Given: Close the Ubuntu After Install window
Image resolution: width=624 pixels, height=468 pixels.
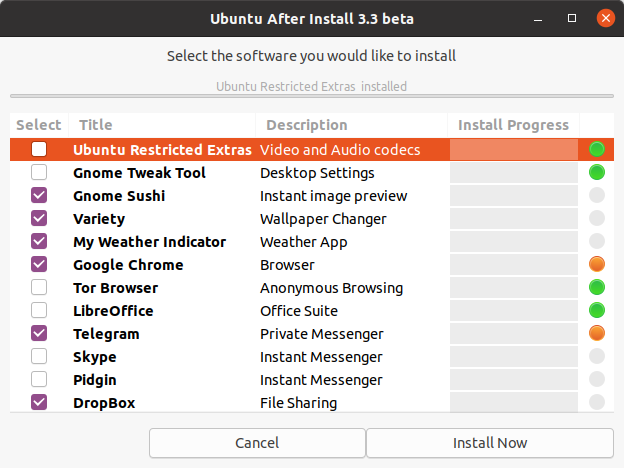Looking at the screenshot, I should (x=606, y=18).
